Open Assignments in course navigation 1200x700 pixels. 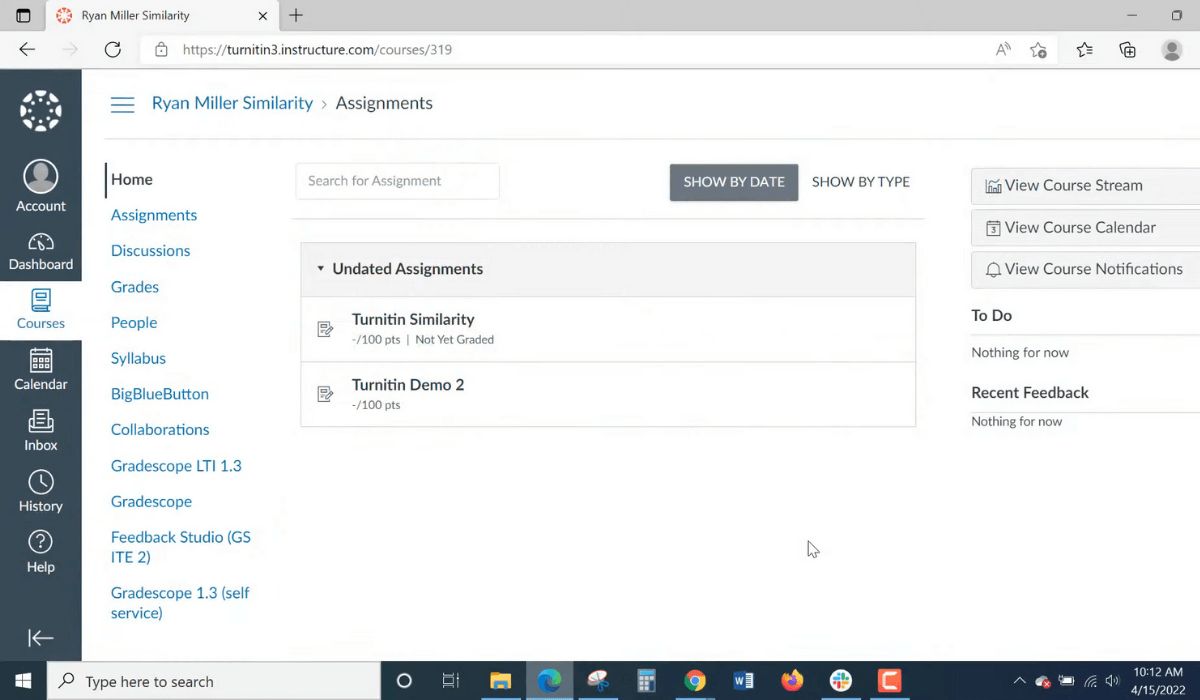tap(154, 215)
